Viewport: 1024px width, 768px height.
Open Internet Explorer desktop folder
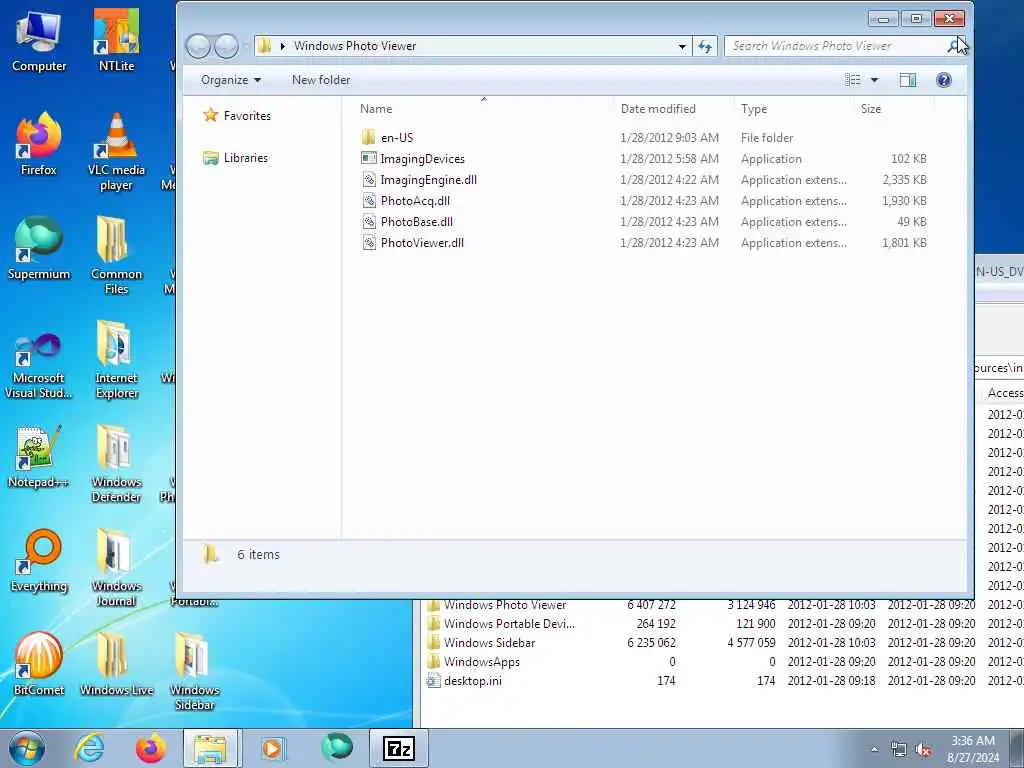[116, 359]
